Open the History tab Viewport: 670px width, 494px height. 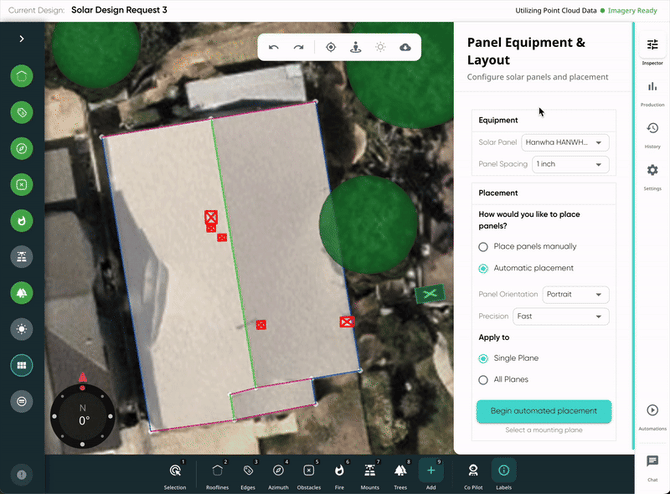pyautogui.click(x=652, y=132)
